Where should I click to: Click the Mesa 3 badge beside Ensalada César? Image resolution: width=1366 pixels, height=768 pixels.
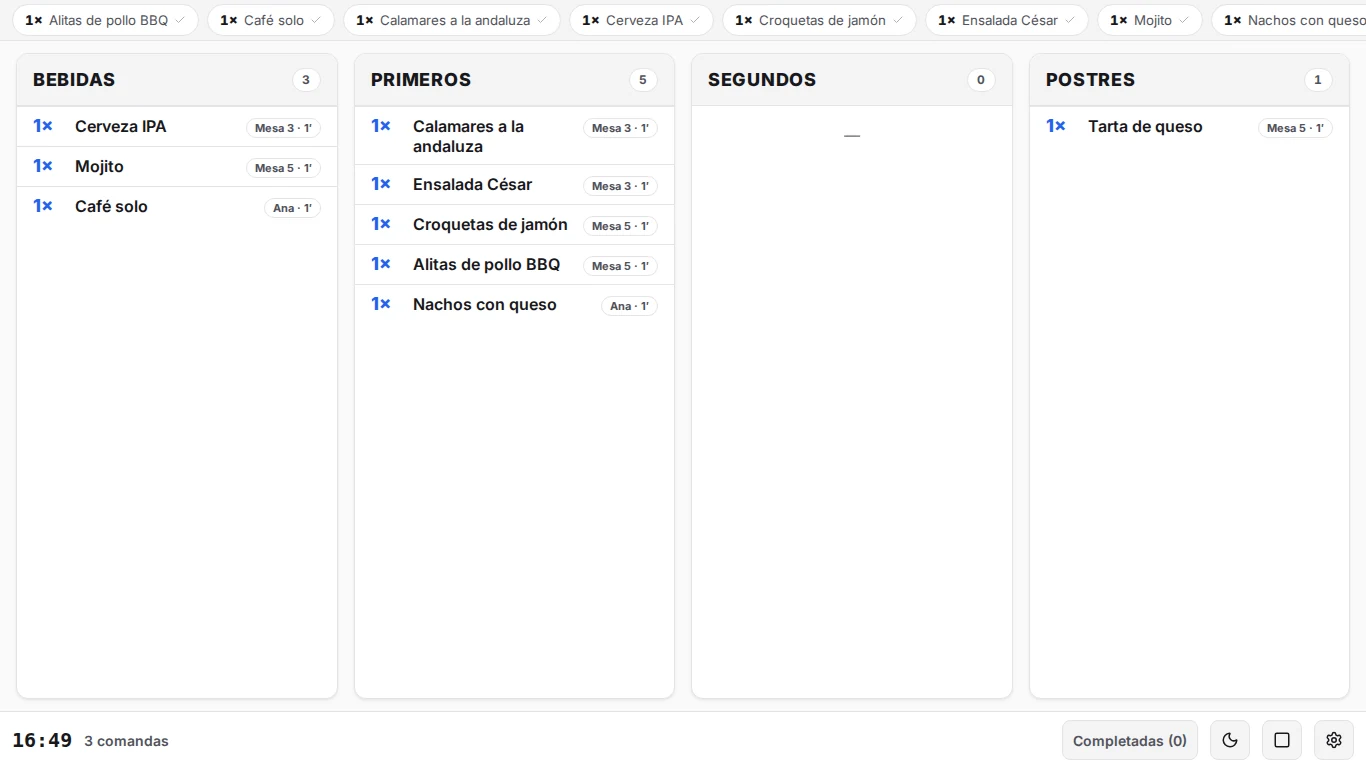[x=620, y=186]
